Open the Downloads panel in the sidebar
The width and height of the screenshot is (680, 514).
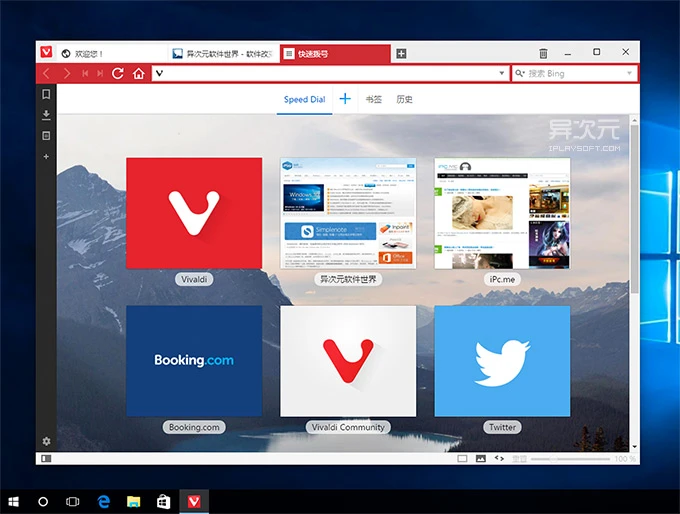pyautogui.click(x=46, y=115)
